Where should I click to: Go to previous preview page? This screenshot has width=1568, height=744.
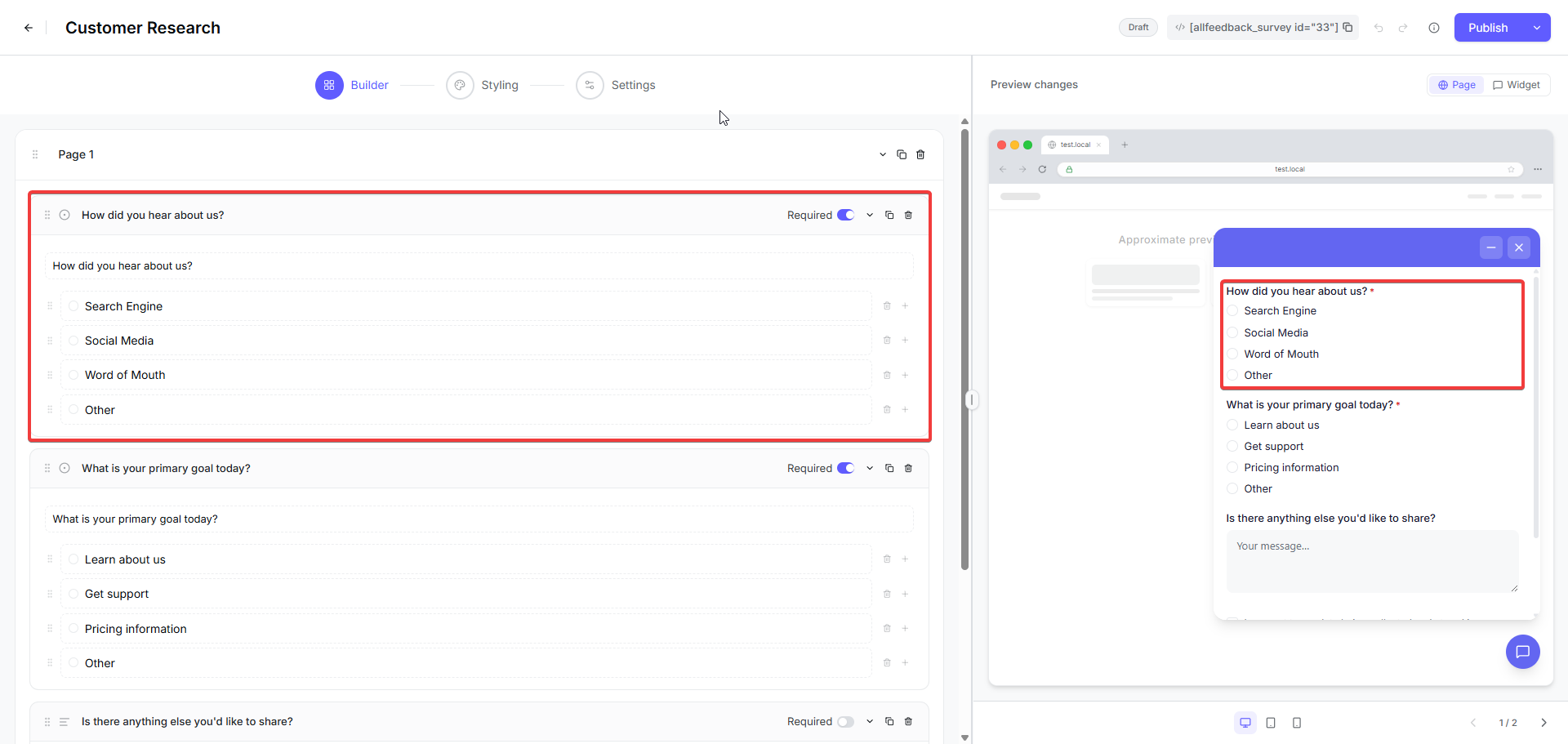(x=1473, y=723)
